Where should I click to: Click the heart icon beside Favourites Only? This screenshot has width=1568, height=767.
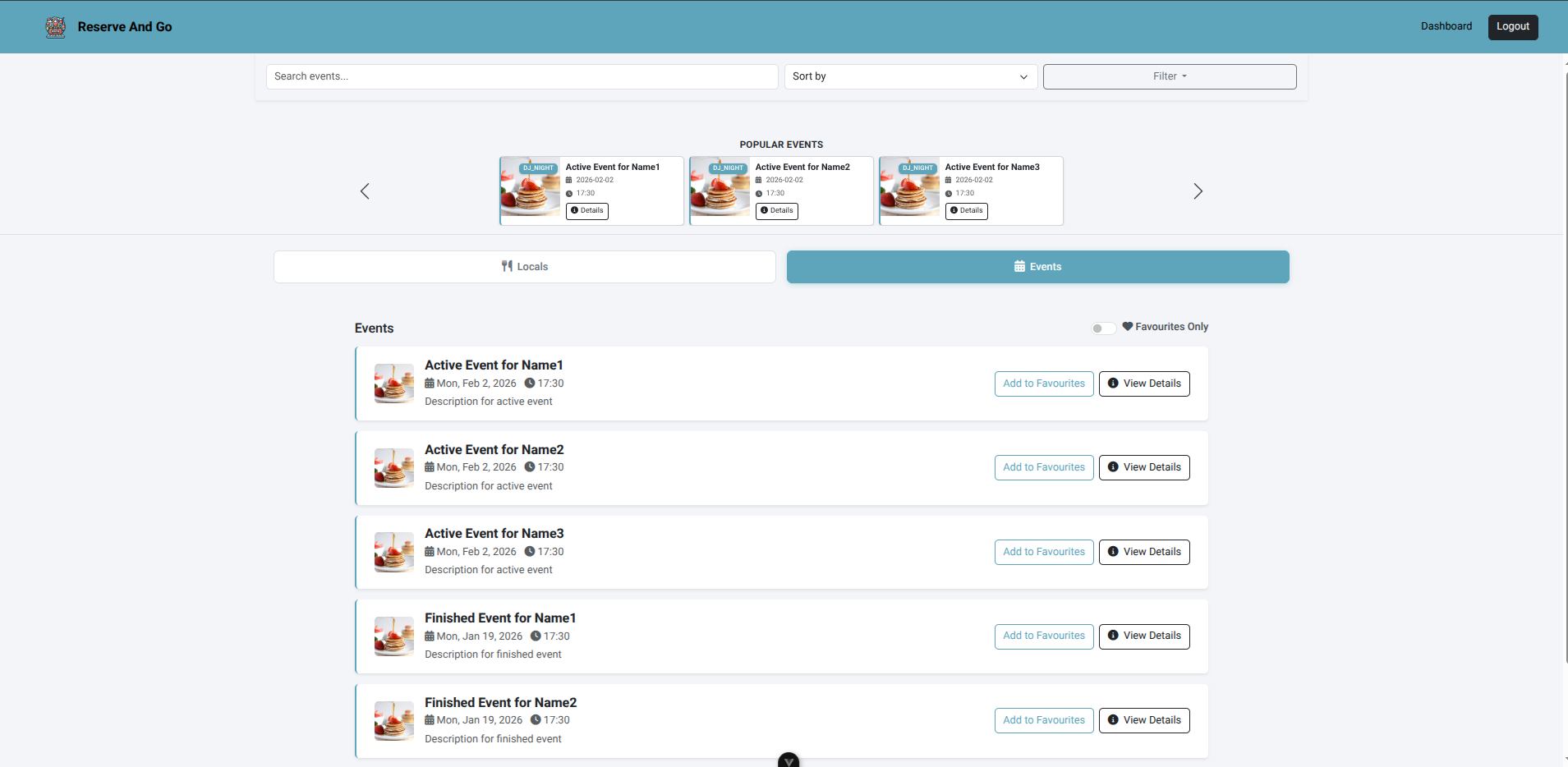[1128, 326]
